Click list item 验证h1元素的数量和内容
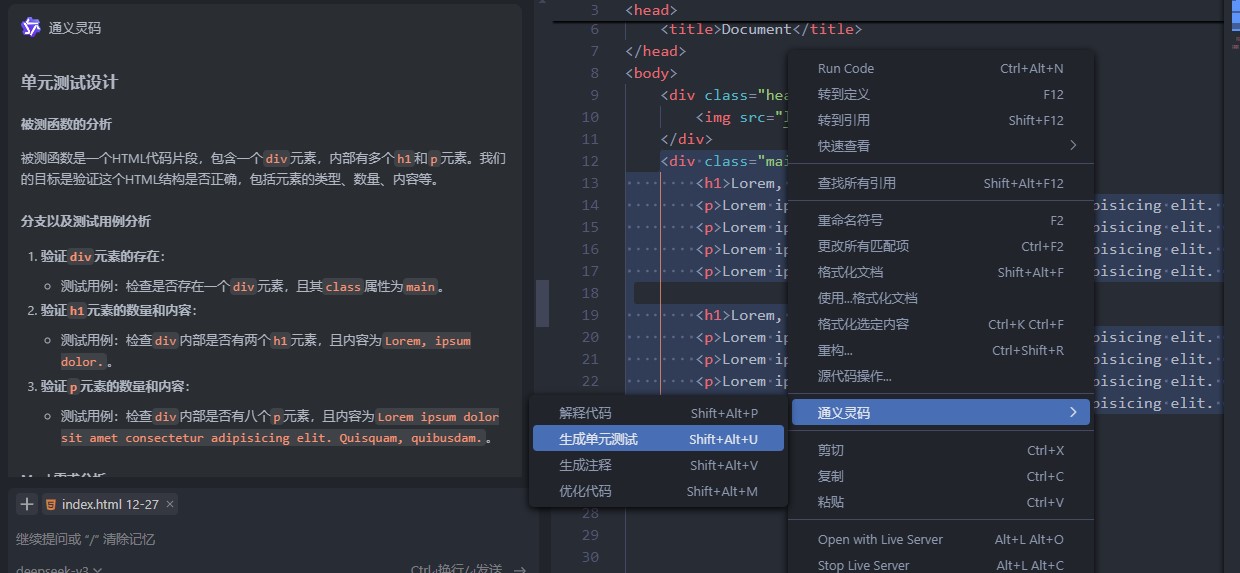1240x573 pixels. pyautogui.click(x=118, y=310)
